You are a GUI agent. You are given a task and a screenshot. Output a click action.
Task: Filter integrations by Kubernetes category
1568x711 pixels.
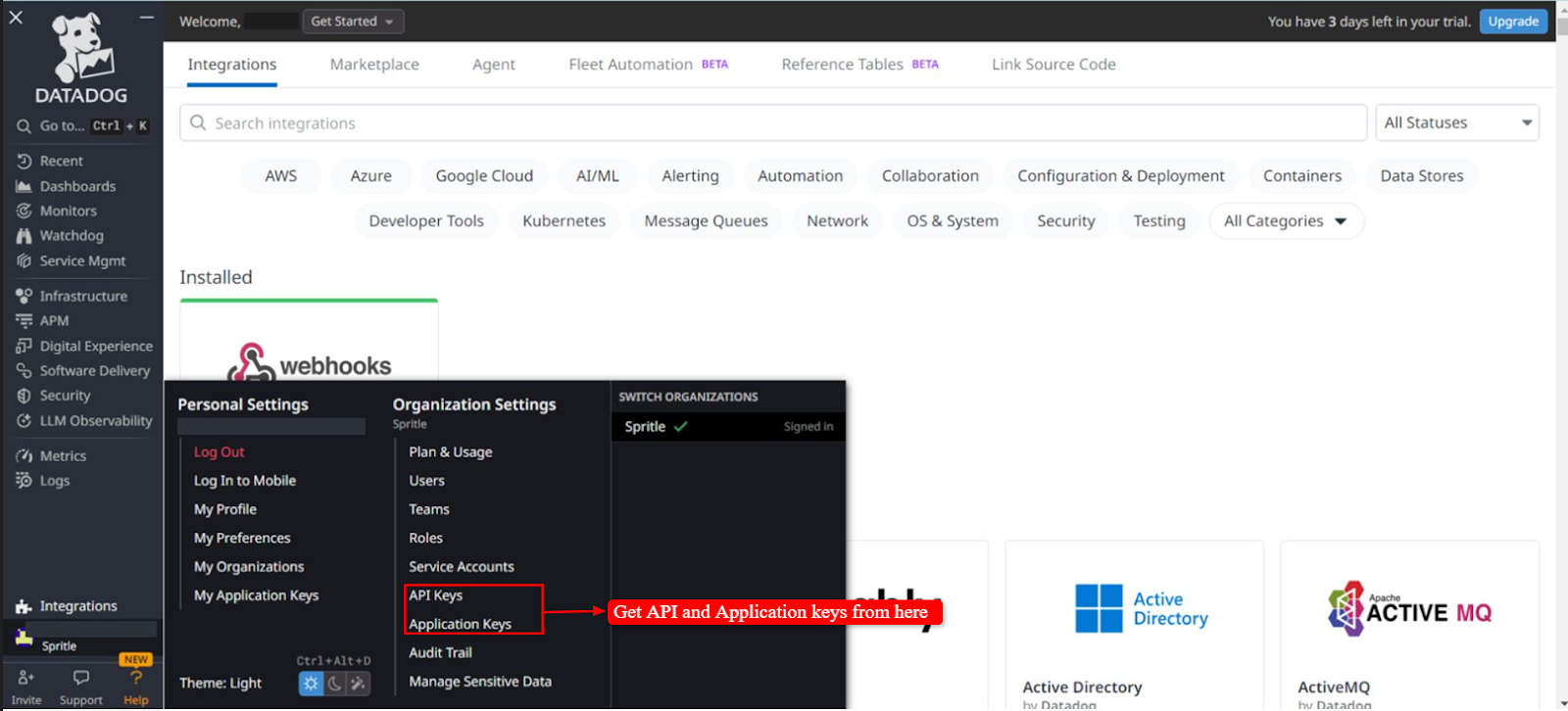[563, 221]
